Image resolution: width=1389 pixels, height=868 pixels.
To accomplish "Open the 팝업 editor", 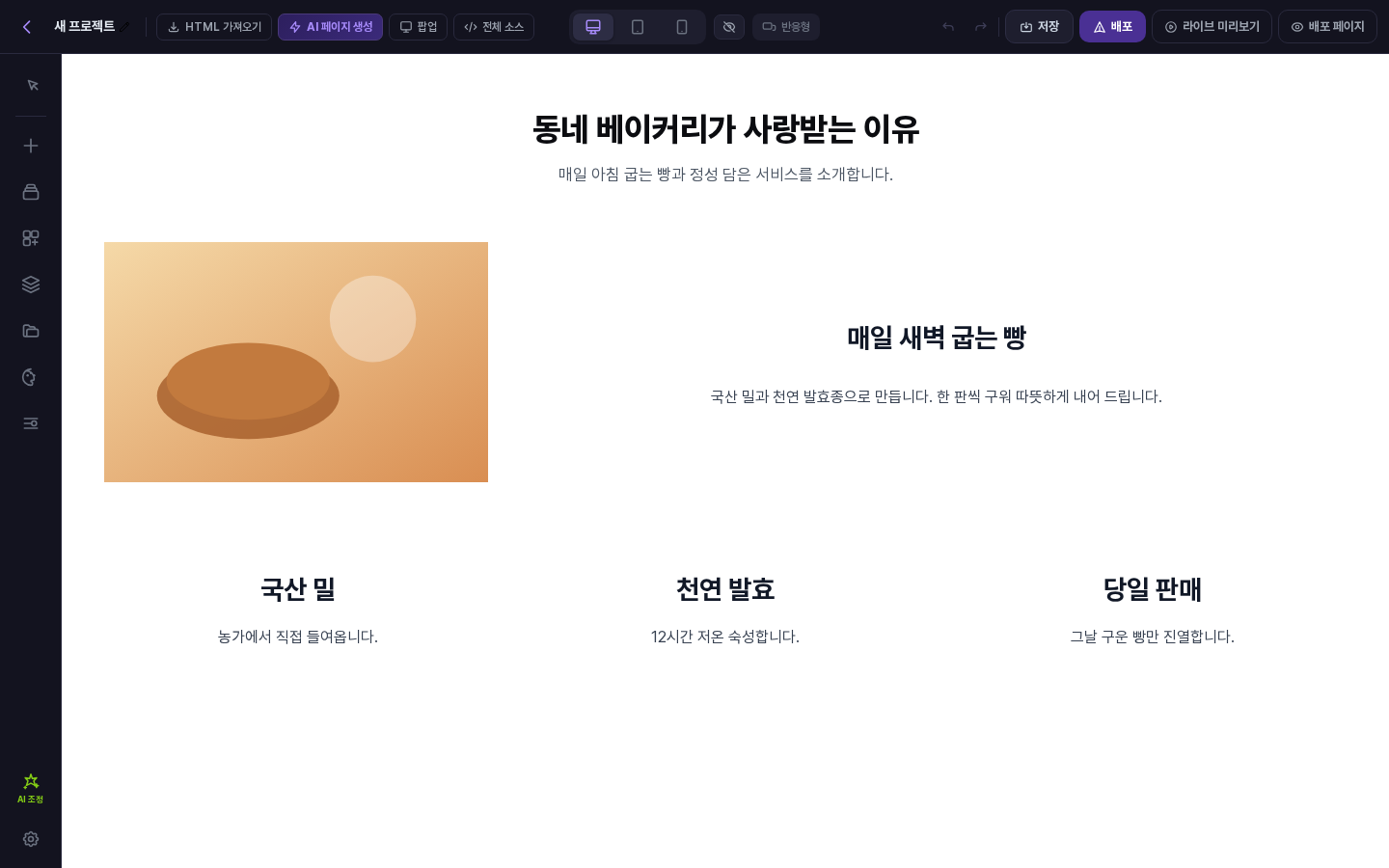I will [x=418, y=27].
